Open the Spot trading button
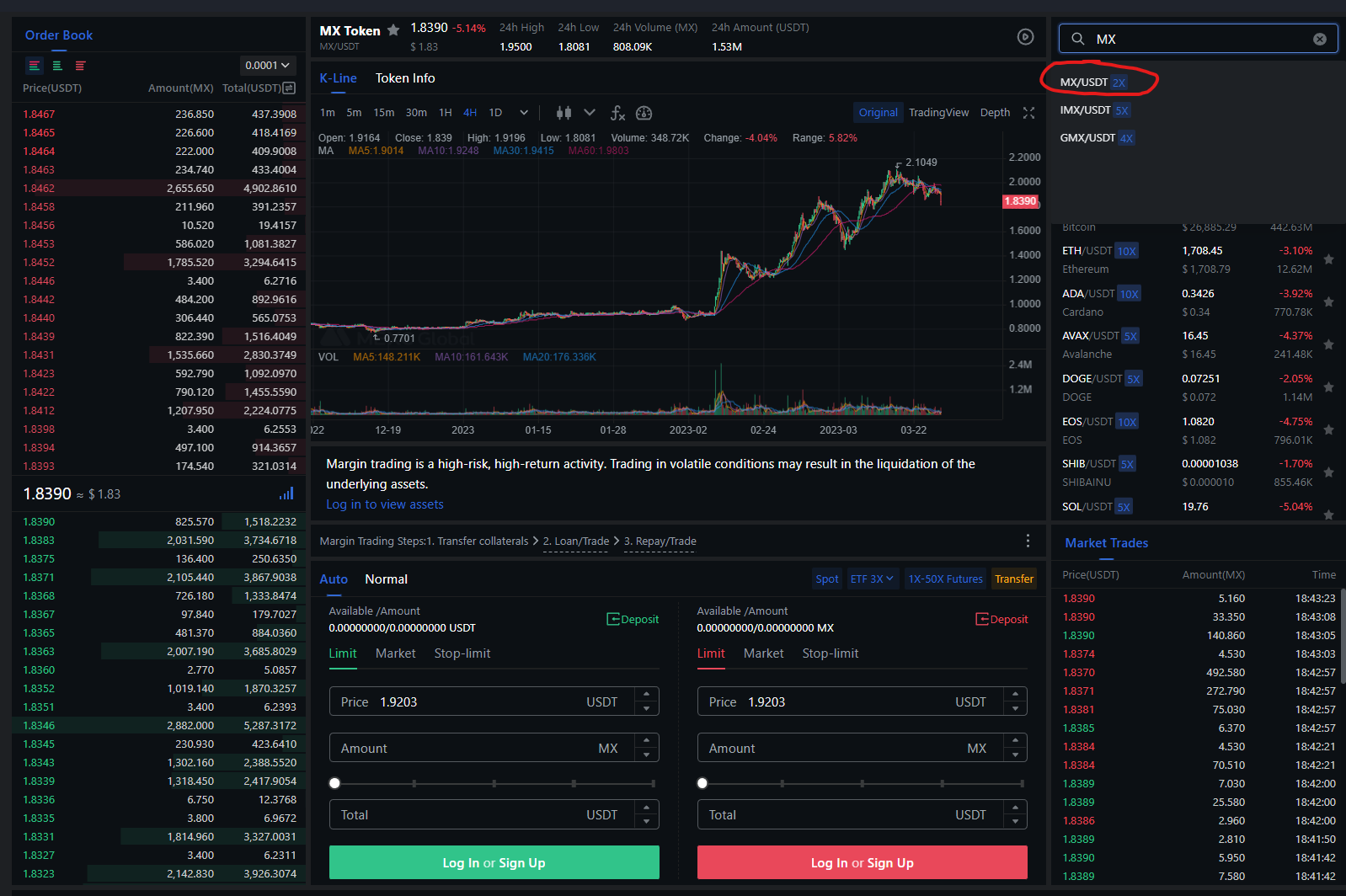1346x896 pixels. click(x=827, y=579)
